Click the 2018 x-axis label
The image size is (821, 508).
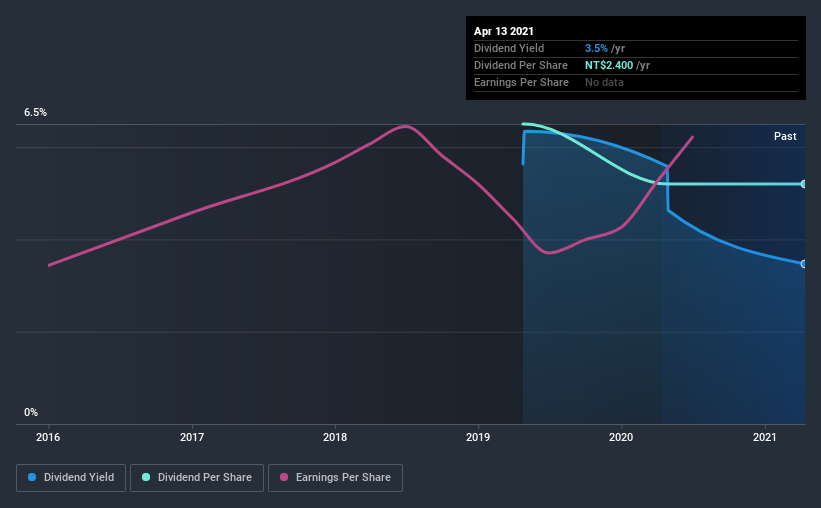tap(335, 437)
